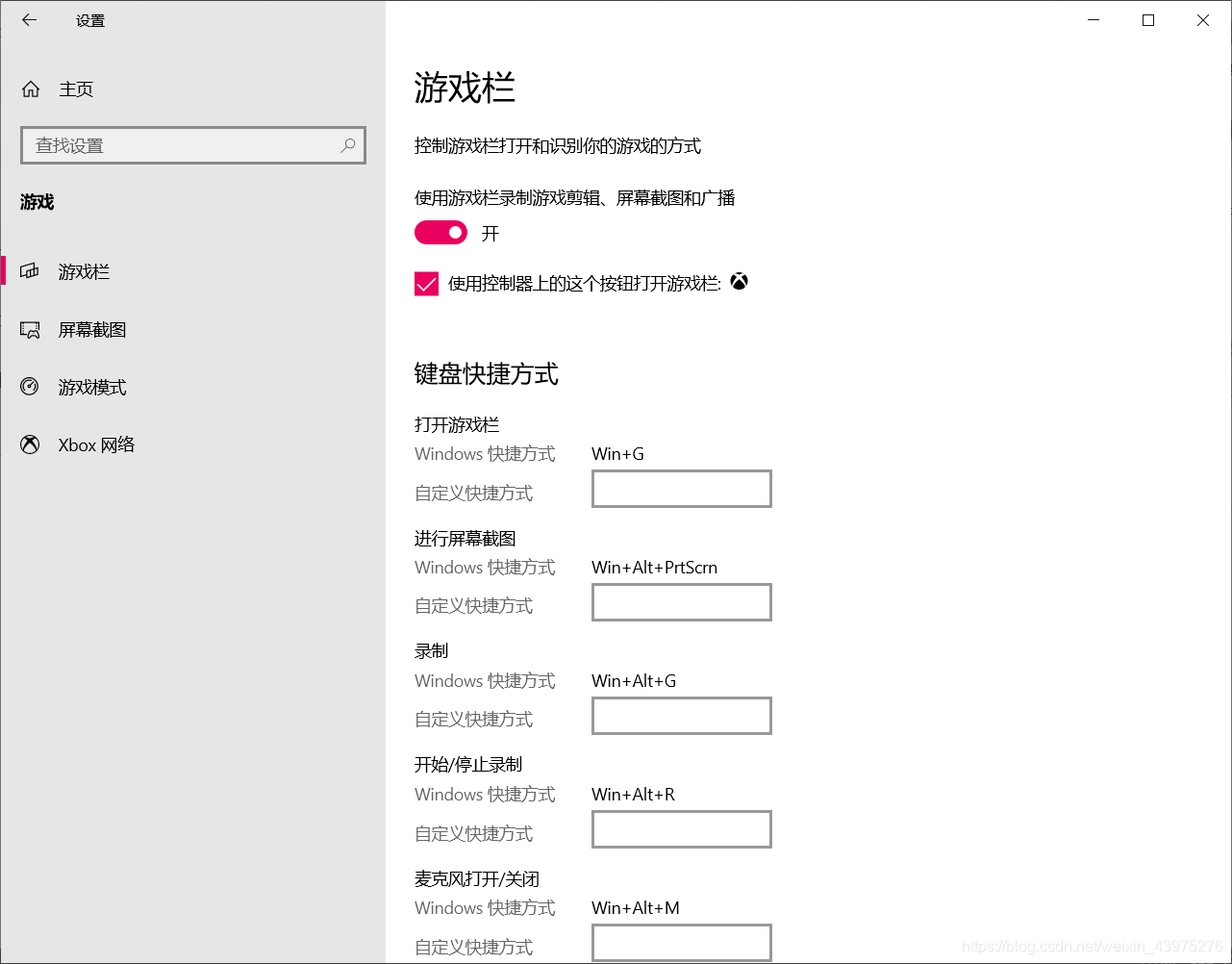Select the Xbox 网络 sidebar icon
The height and width of the screenshot is (964, 1232).
tap(30, 444)
